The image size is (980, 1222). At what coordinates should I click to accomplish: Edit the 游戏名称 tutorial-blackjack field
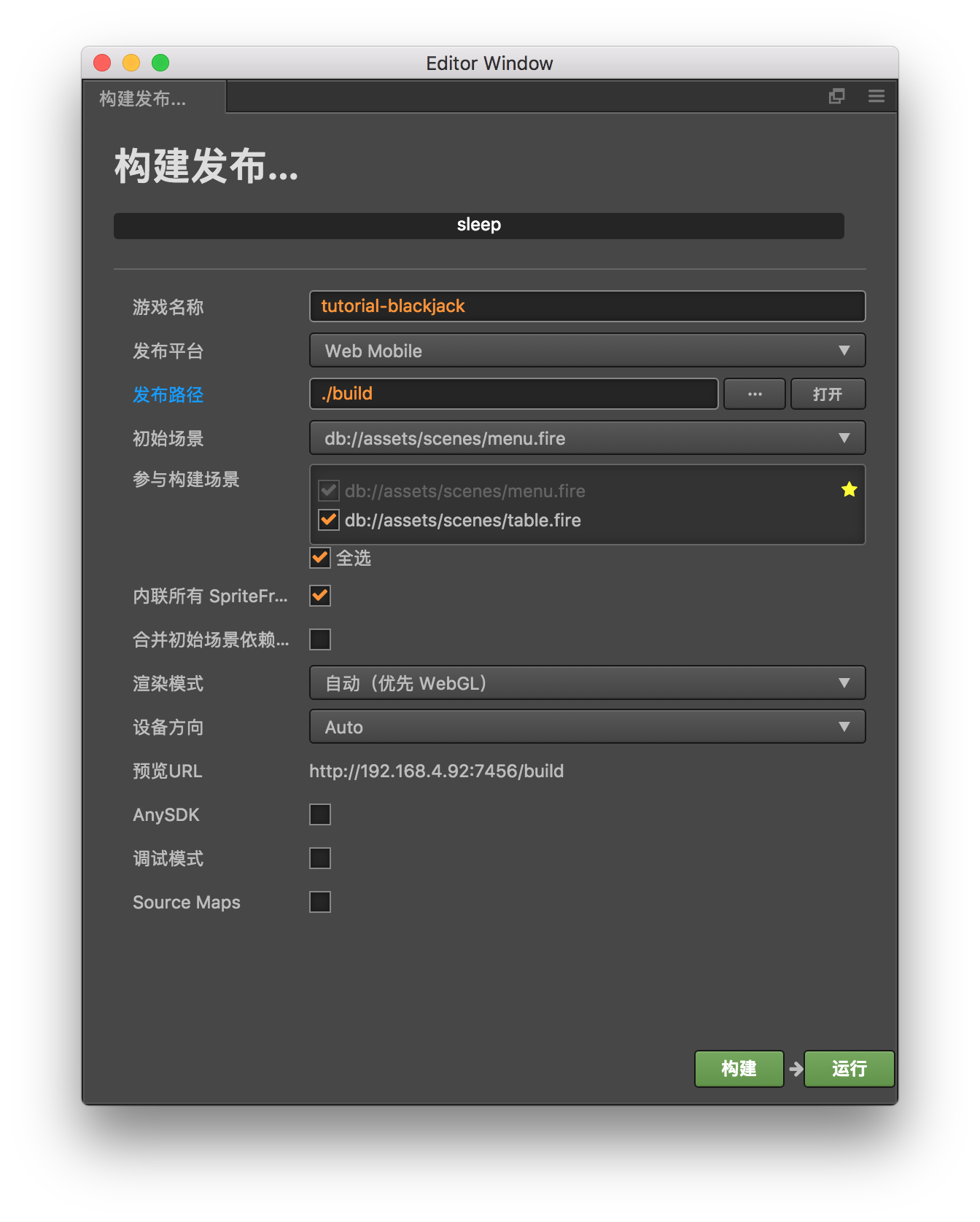click(588, 306)
